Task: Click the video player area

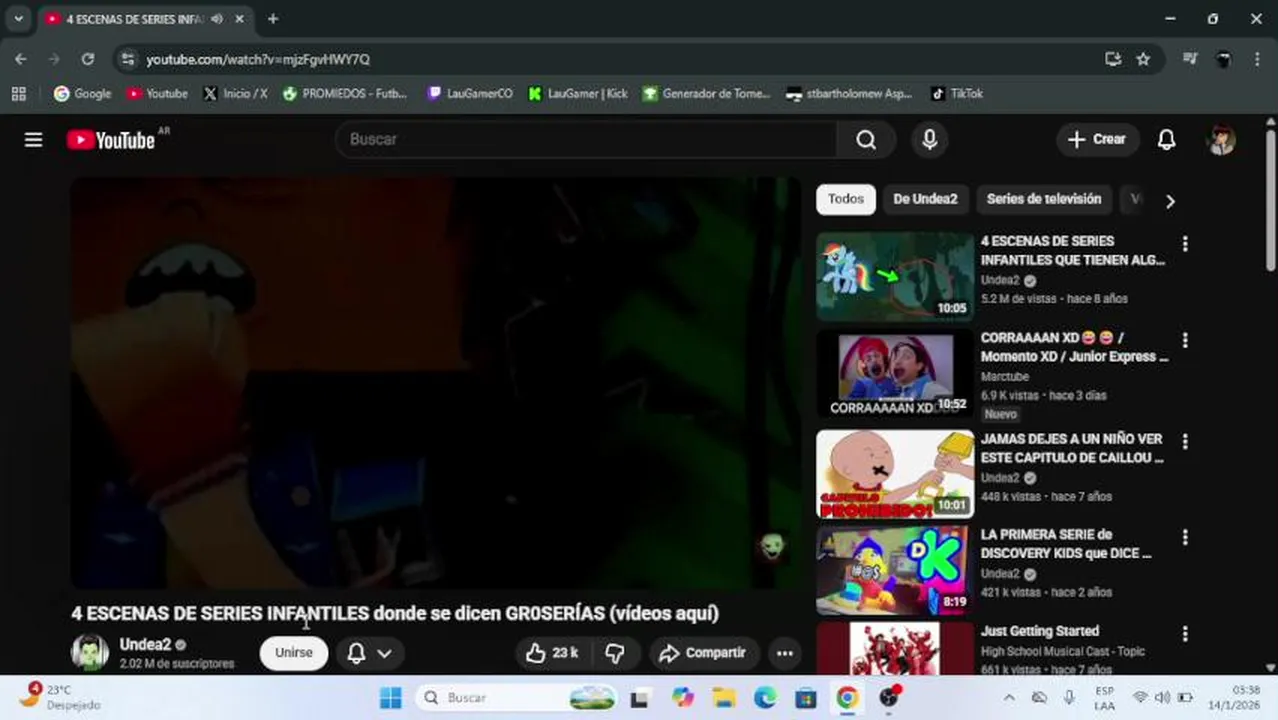Action: pyautogui.click(x=436, y=383)
